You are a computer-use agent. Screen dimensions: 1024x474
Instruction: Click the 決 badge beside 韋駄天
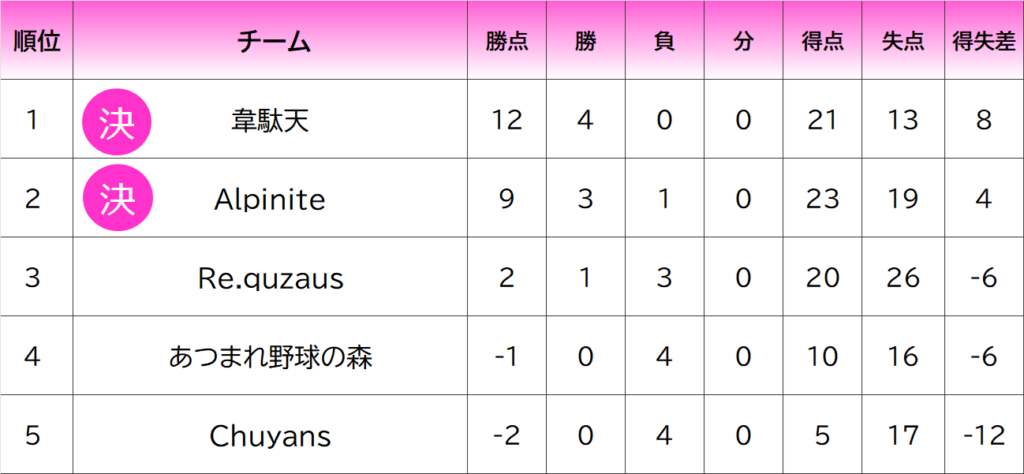(116, 120)
